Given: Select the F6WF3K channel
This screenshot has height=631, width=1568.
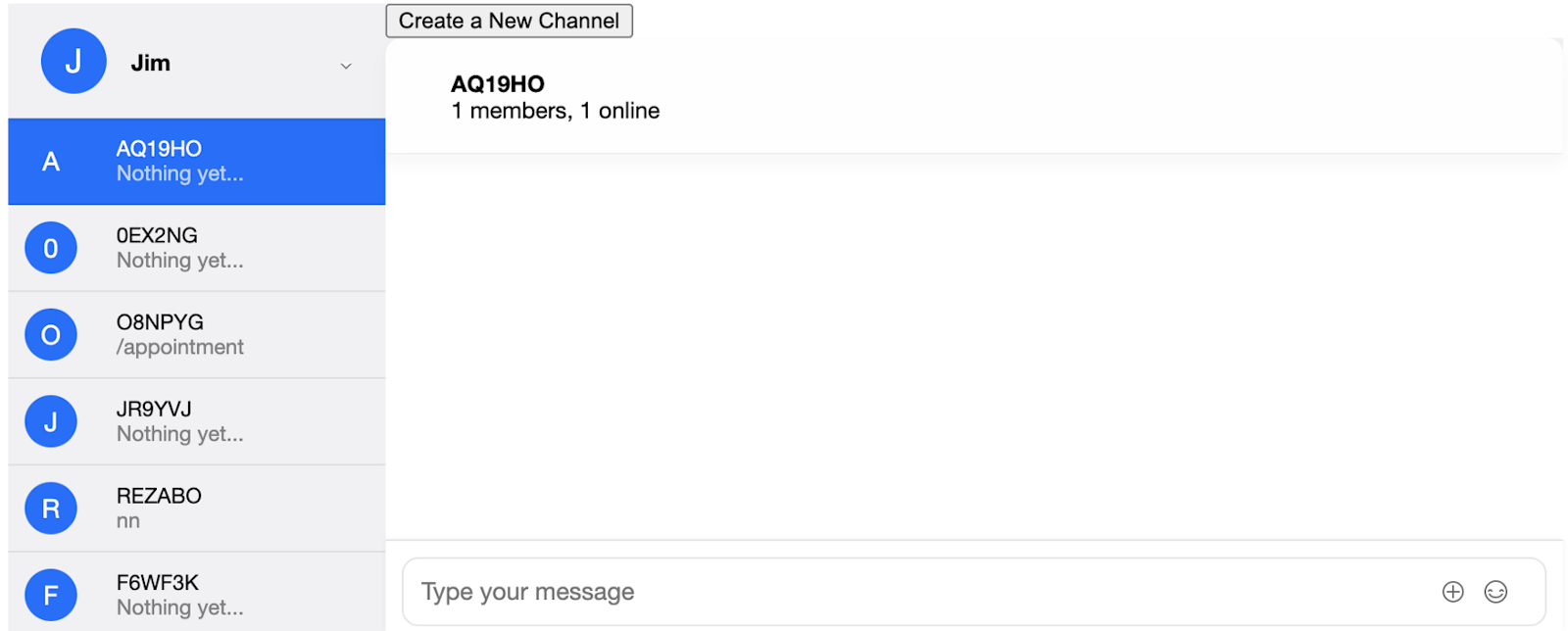Looking at the screenshot, I should (x=196, y=595).
